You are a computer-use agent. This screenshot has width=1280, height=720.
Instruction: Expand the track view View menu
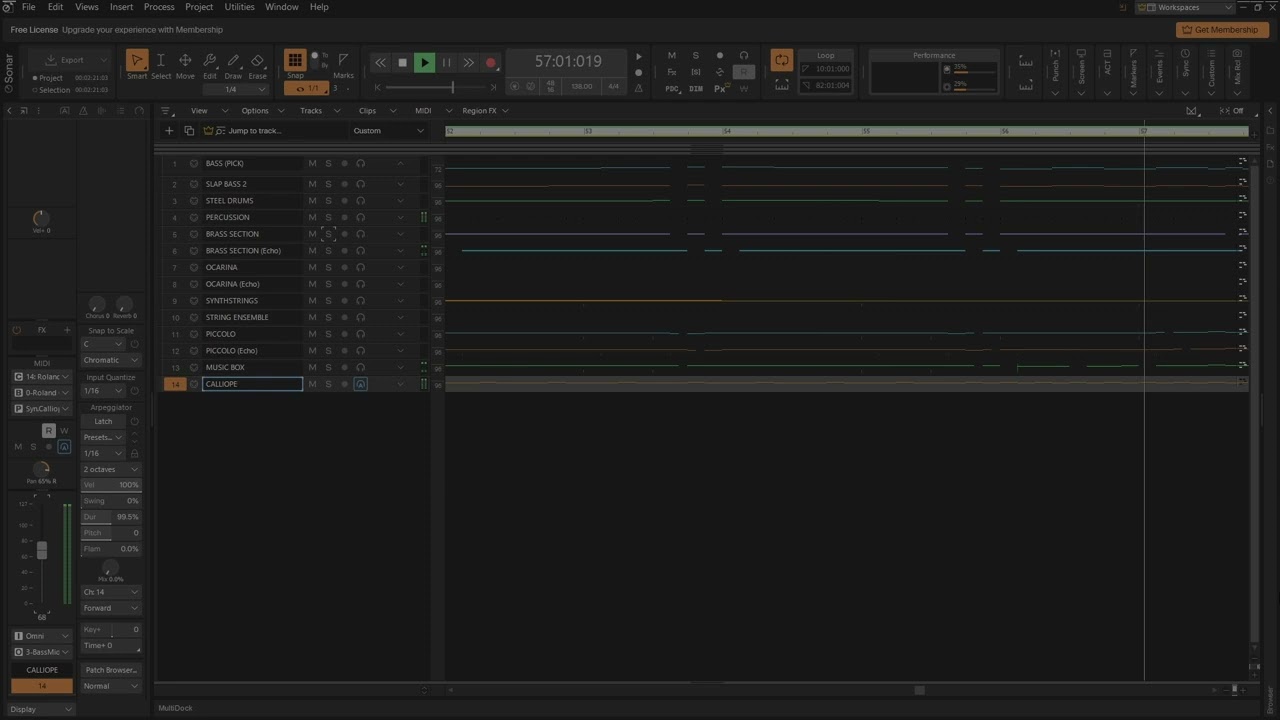208,111
